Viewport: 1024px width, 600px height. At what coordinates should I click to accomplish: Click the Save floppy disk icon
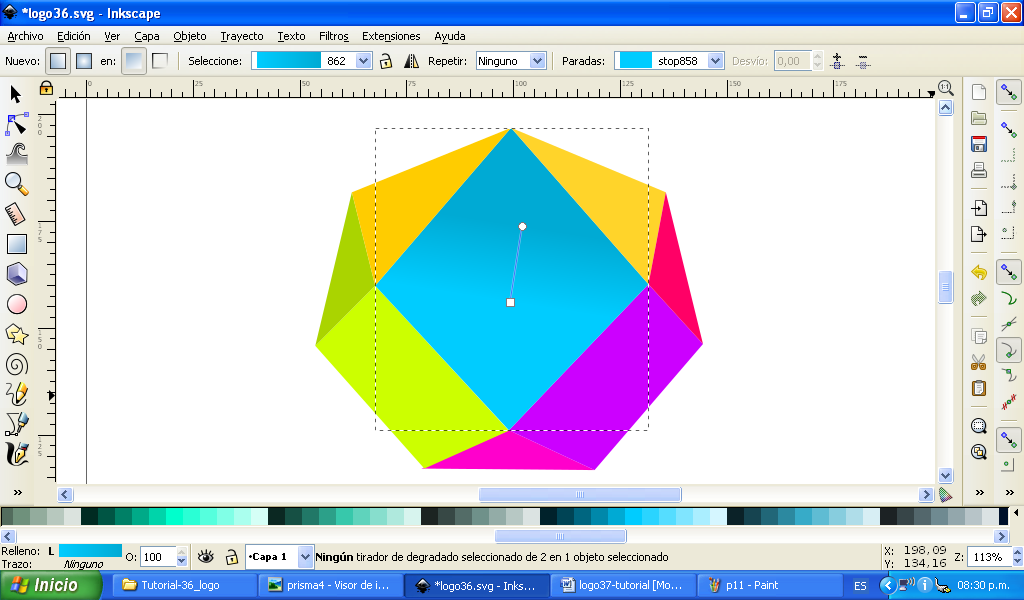tap(978, 144)
